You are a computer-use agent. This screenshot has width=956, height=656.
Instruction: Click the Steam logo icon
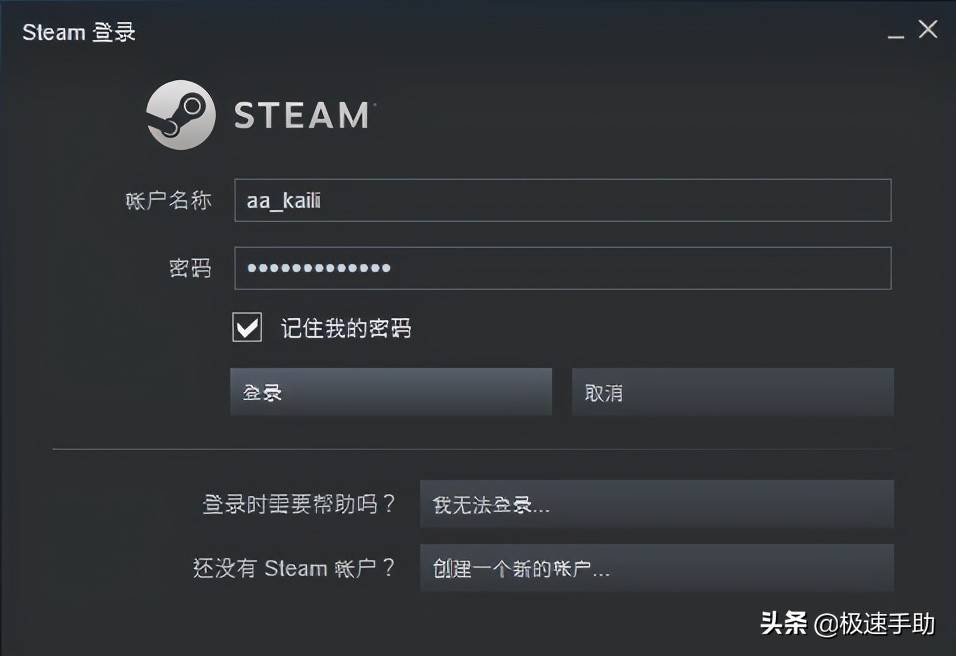point(181,115)
